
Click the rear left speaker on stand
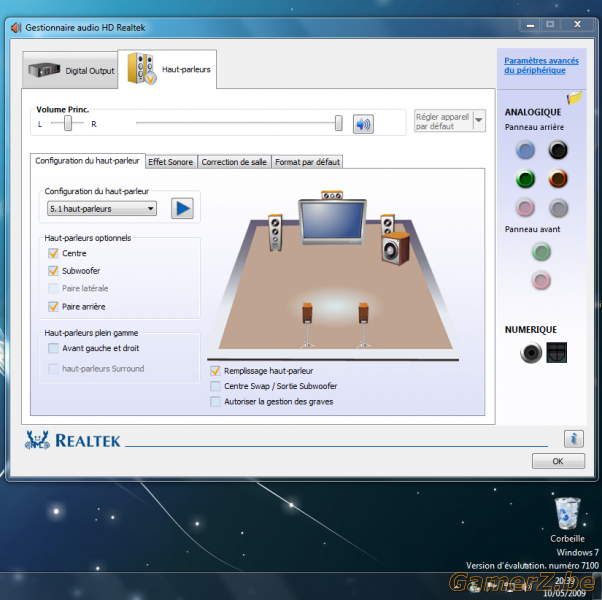(x=307, y=325)
